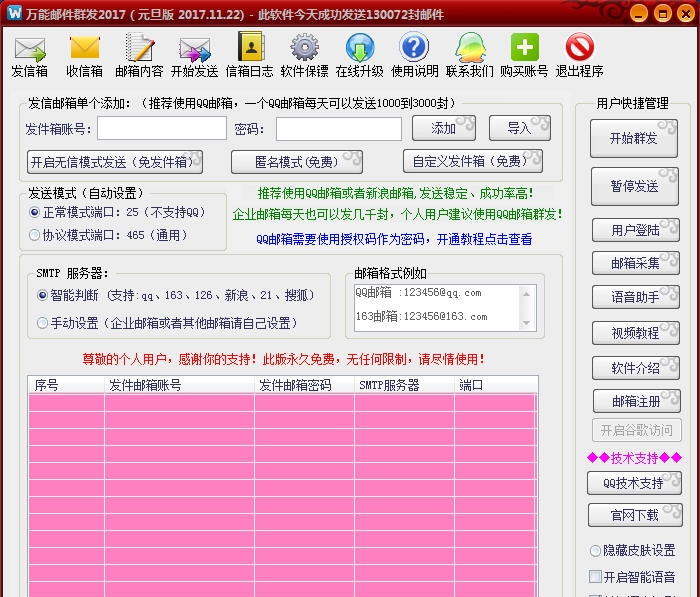Click the 用户登陆 button

(x=636, y=230)
